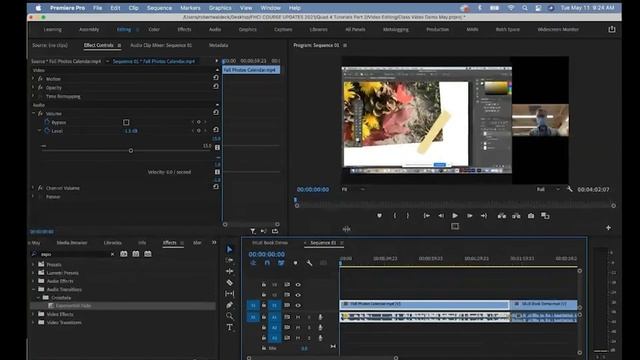Reset Channel Volume effect

coord(216,186)
